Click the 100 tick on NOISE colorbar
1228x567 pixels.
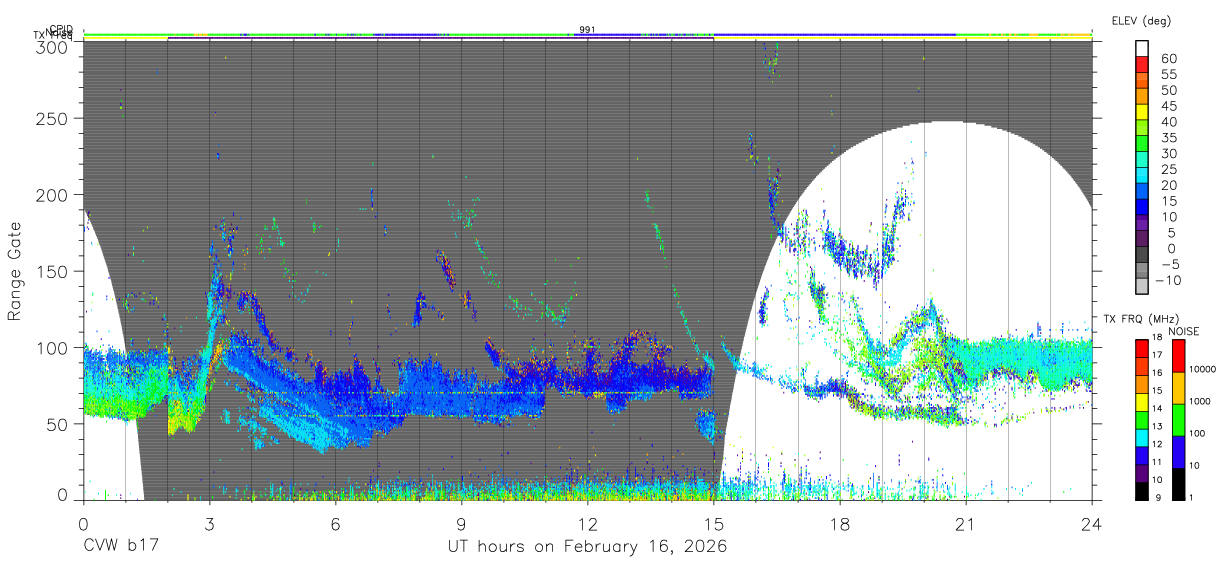pos(1198,433)
